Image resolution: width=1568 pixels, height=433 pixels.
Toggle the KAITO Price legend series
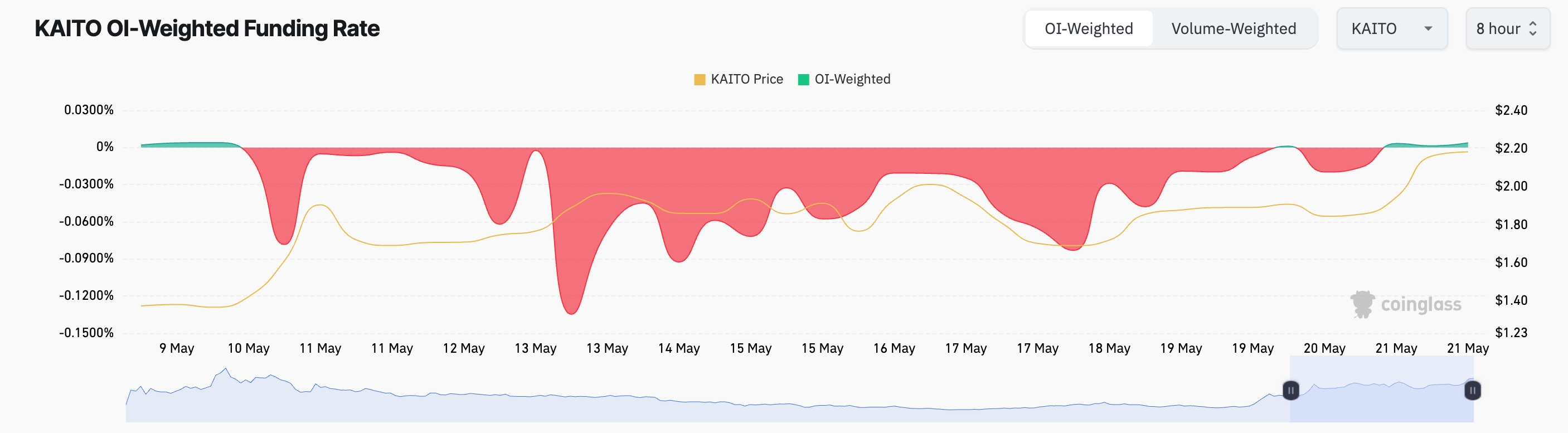point(746,79)
